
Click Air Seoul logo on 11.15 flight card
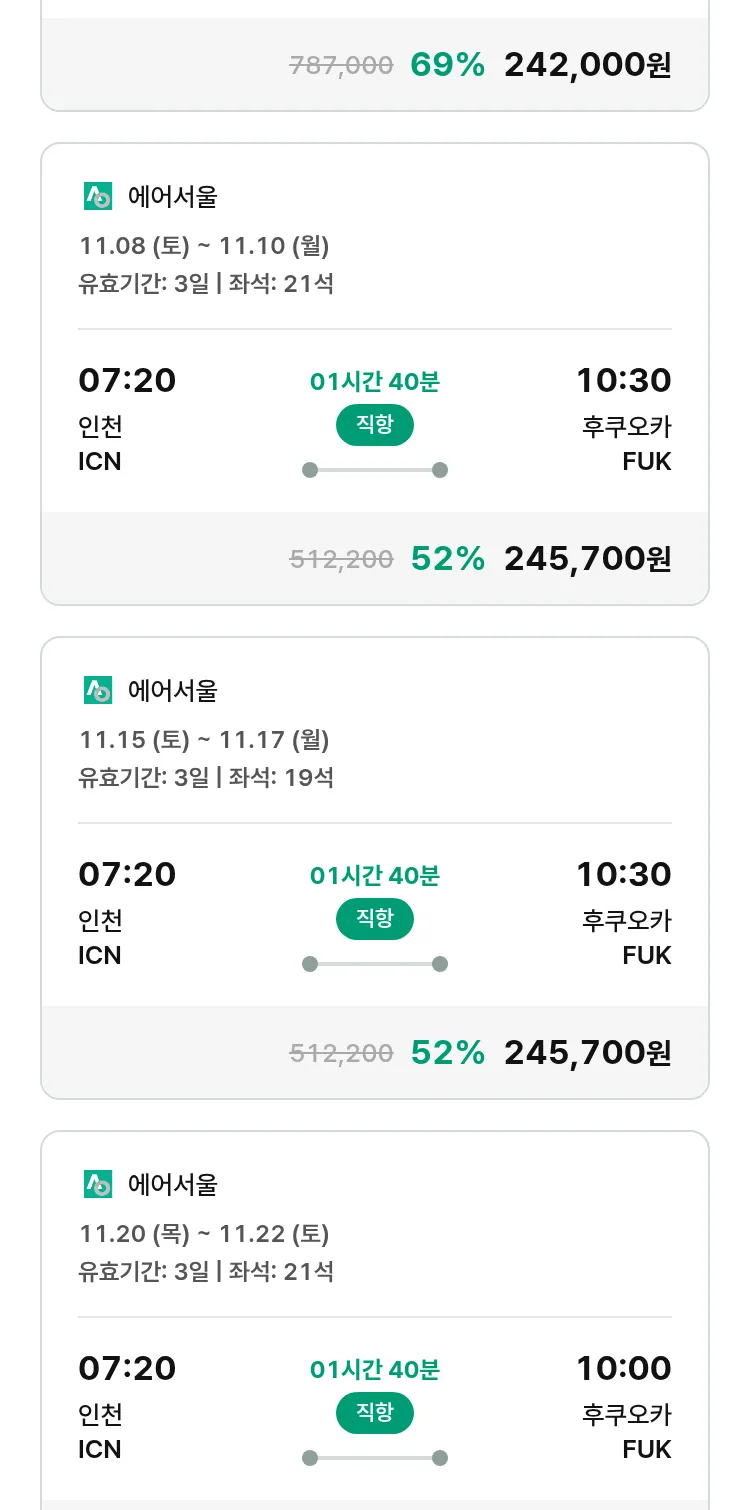pos(98,690)
